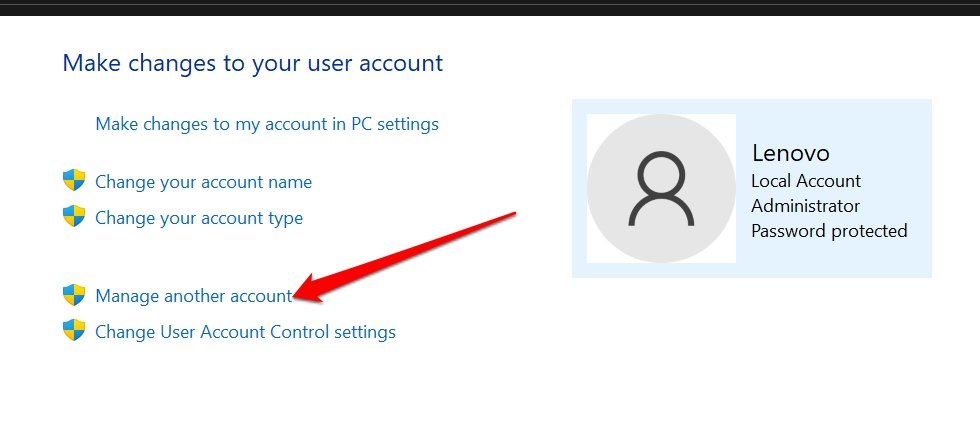Open the Manage another account link
The image size is (980, 448).
point(194,296)
